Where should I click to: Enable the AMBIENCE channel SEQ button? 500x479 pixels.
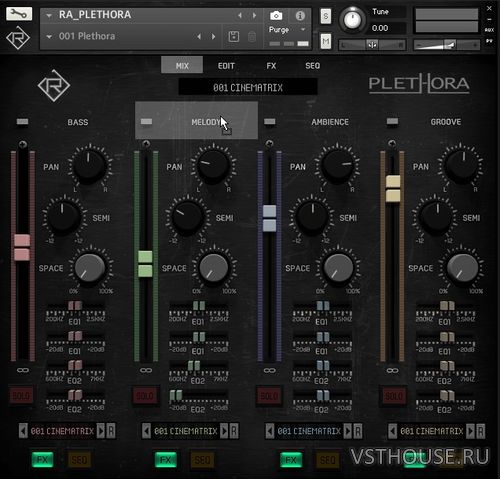click(x=328, y=460)
